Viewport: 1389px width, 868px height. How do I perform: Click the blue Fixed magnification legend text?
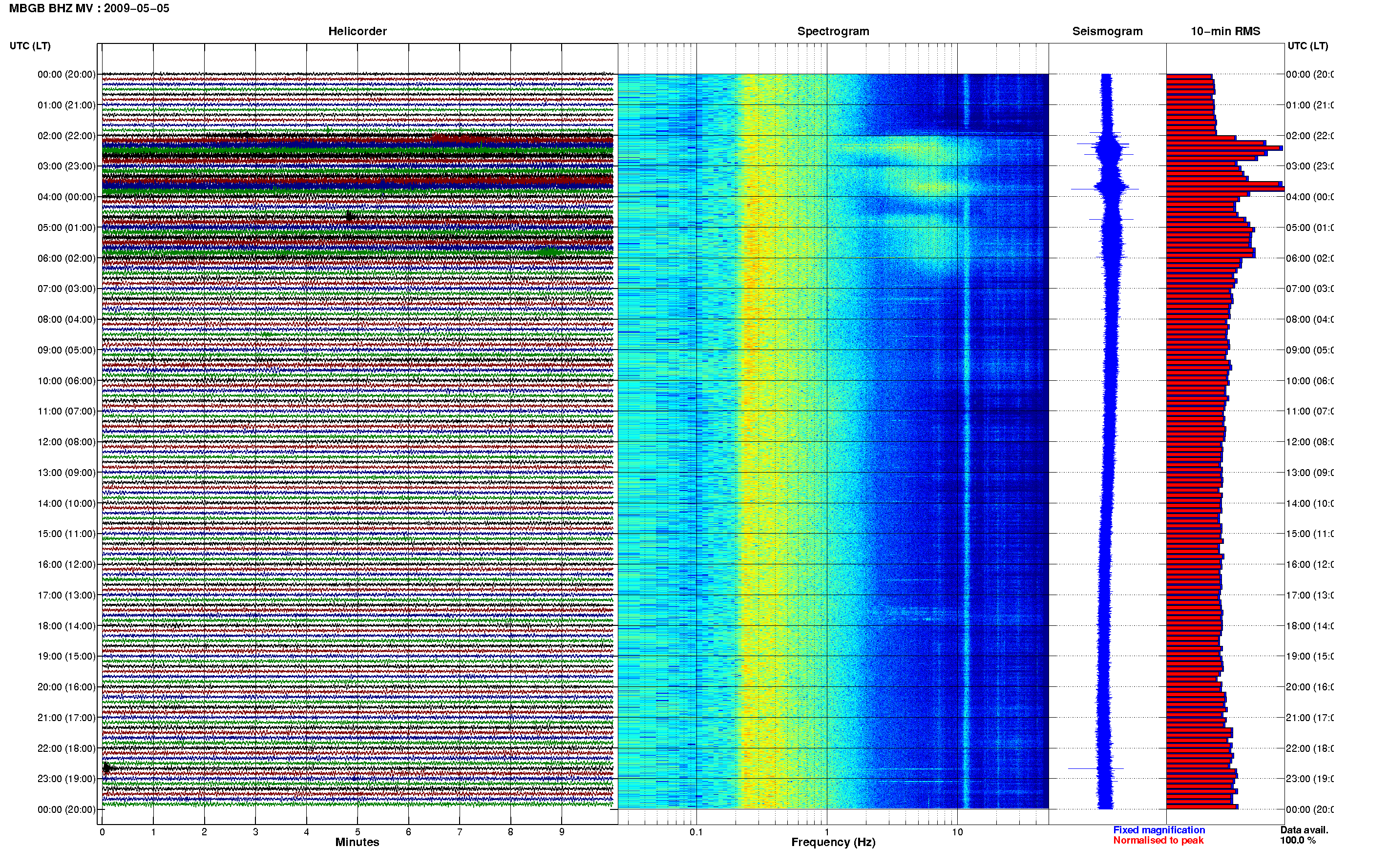pos(1159,830)
